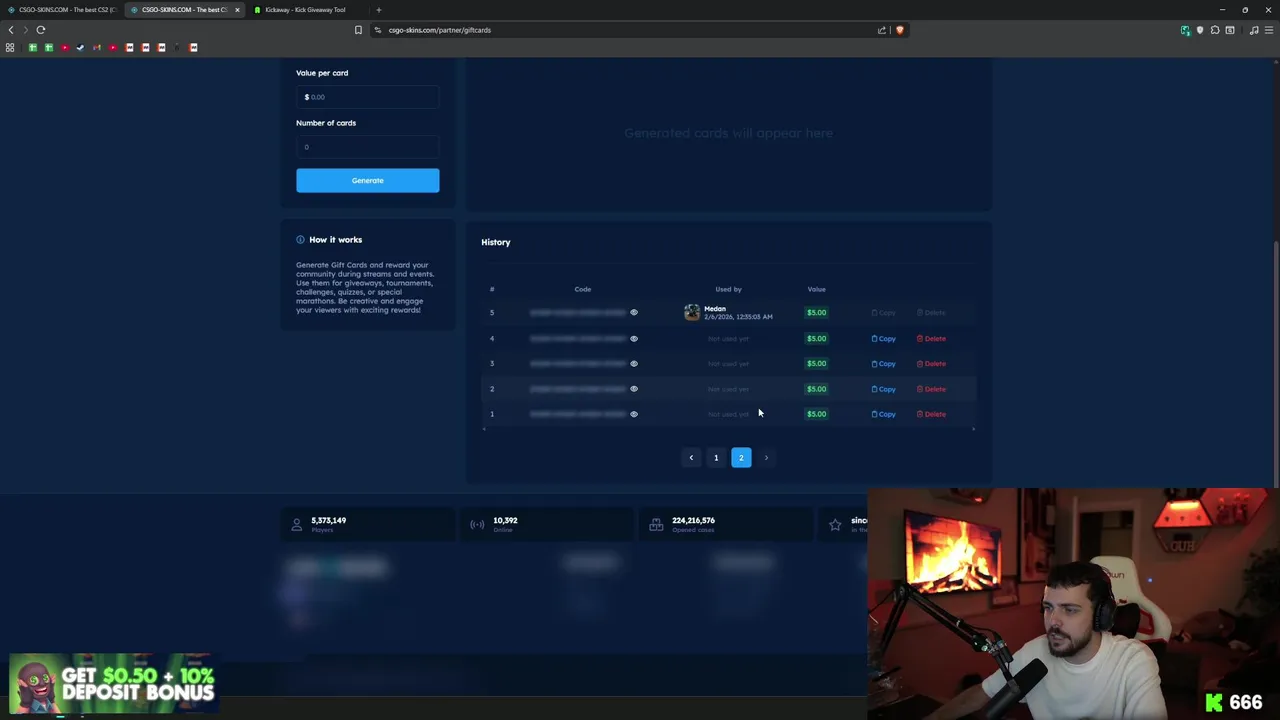
Task: Click the $5.00 value in row 1
Action: (817, 414)
